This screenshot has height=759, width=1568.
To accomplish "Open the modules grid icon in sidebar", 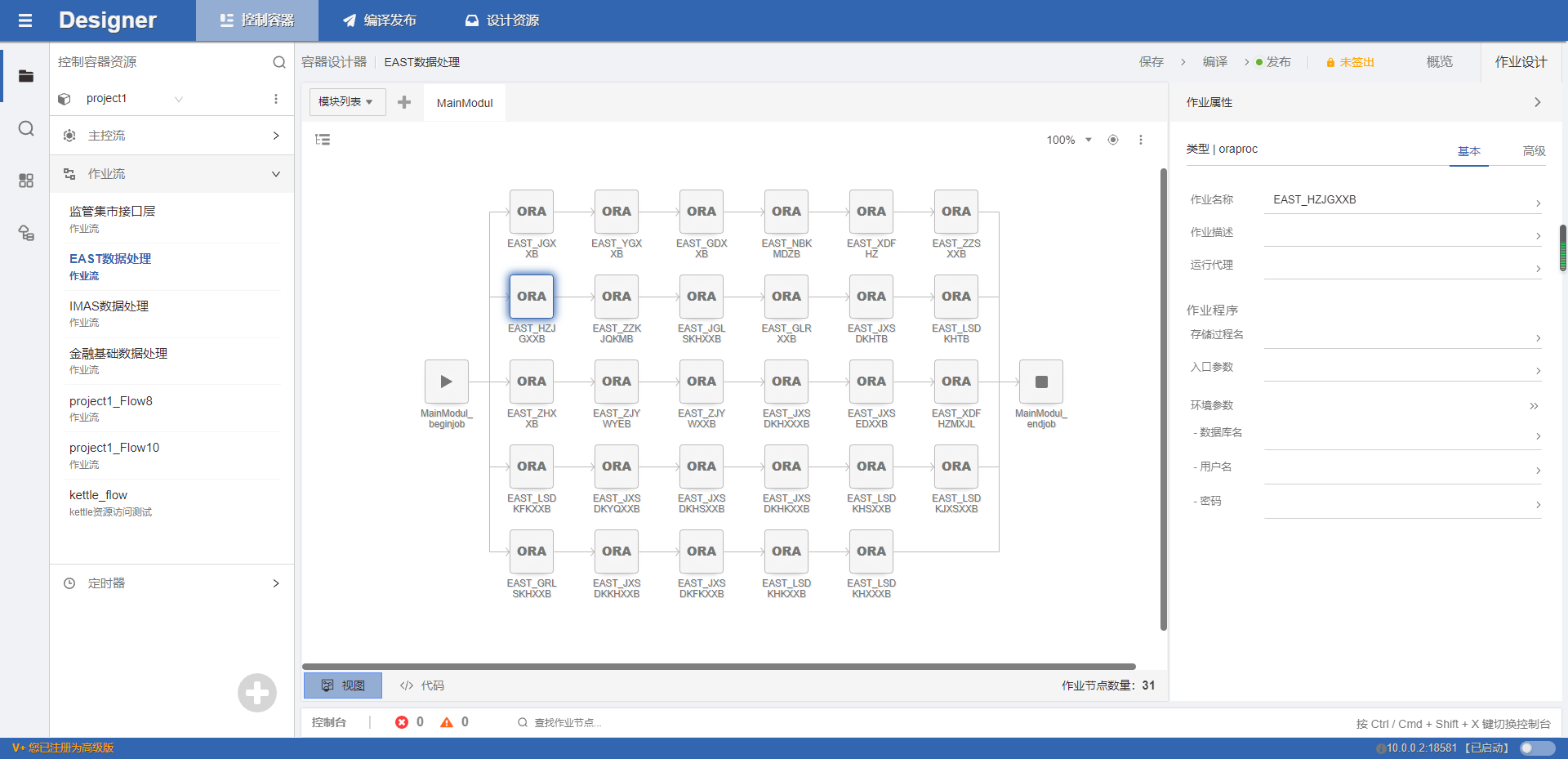I will click(x=26, y=181).
